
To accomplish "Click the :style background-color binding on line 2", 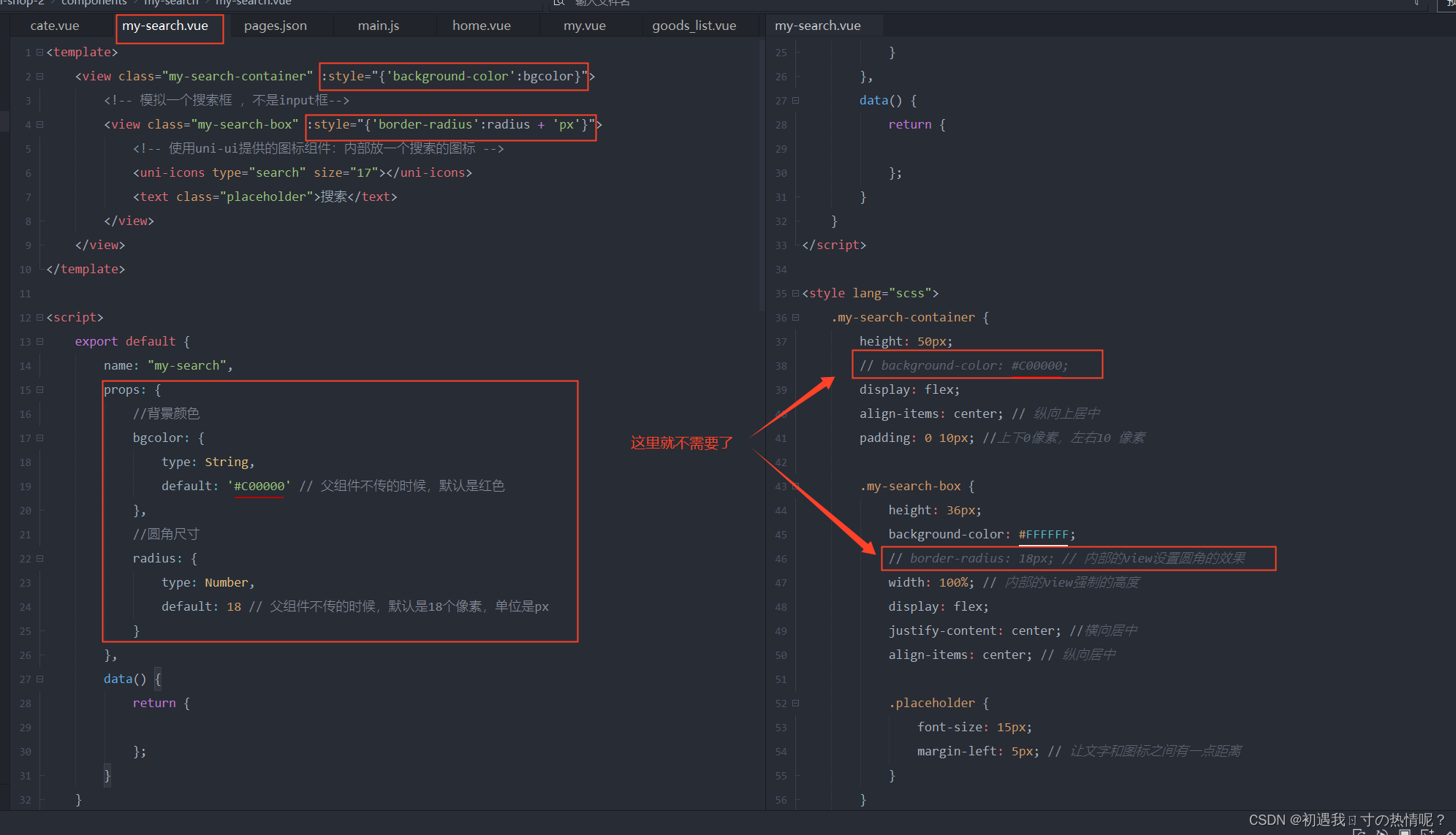I will [454, 76].
